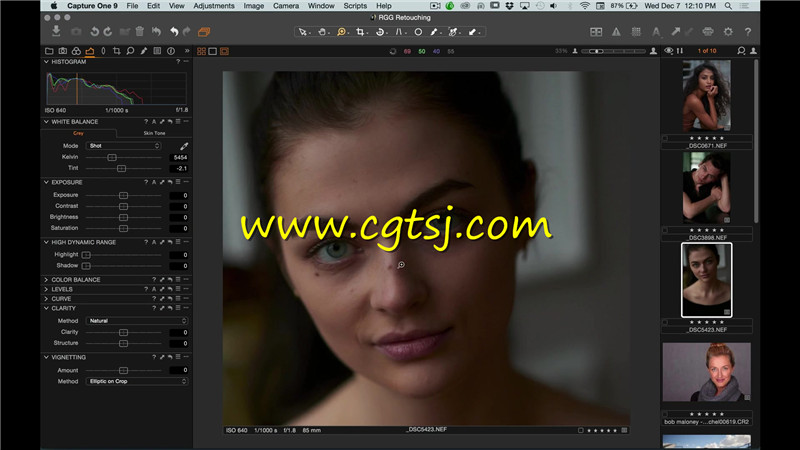Select the Crop cursor tool

click(x=360, y=32)
